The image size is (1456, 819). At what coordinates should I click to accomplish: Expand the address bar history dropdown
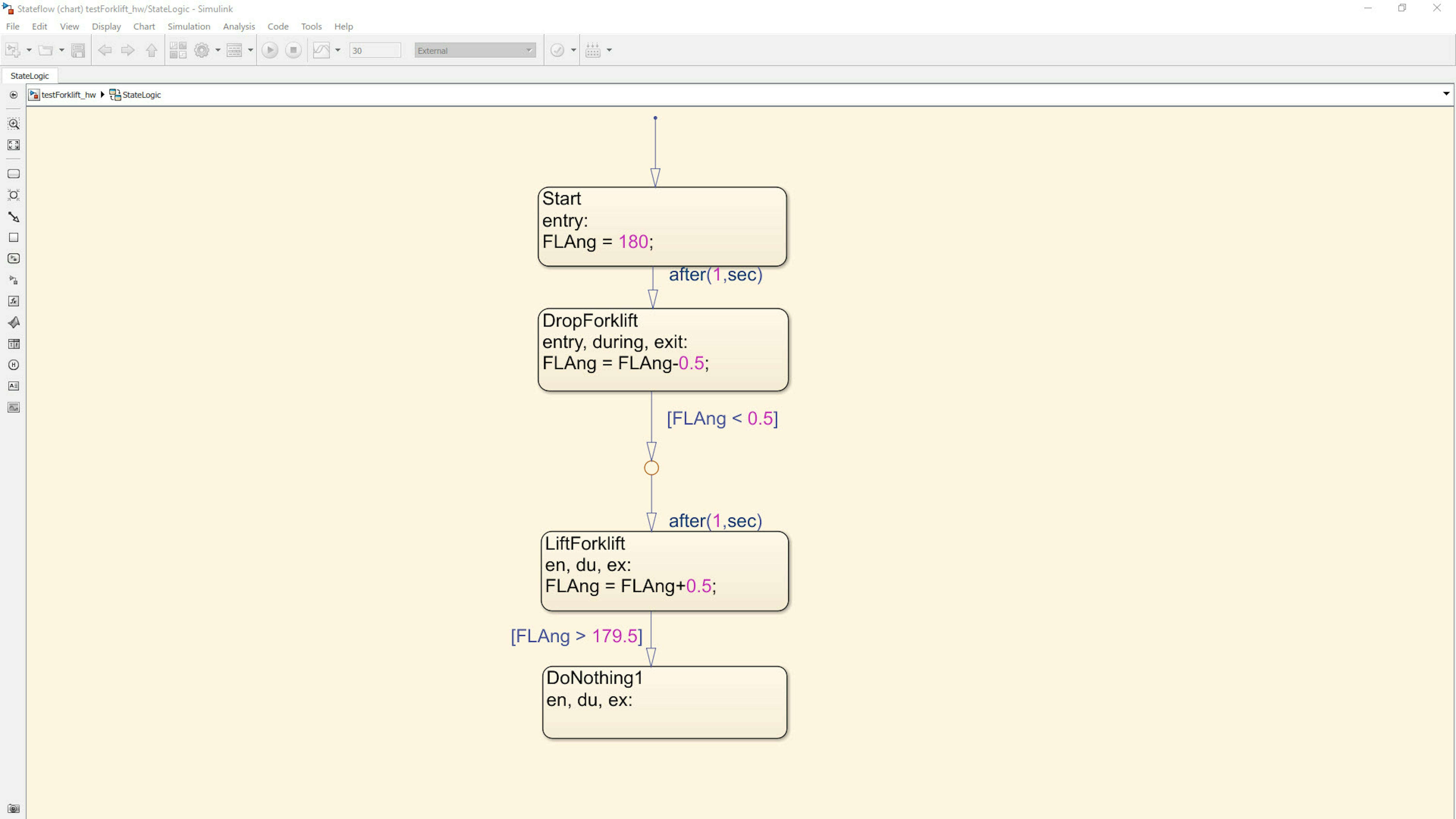click(x=1446, y=94)
